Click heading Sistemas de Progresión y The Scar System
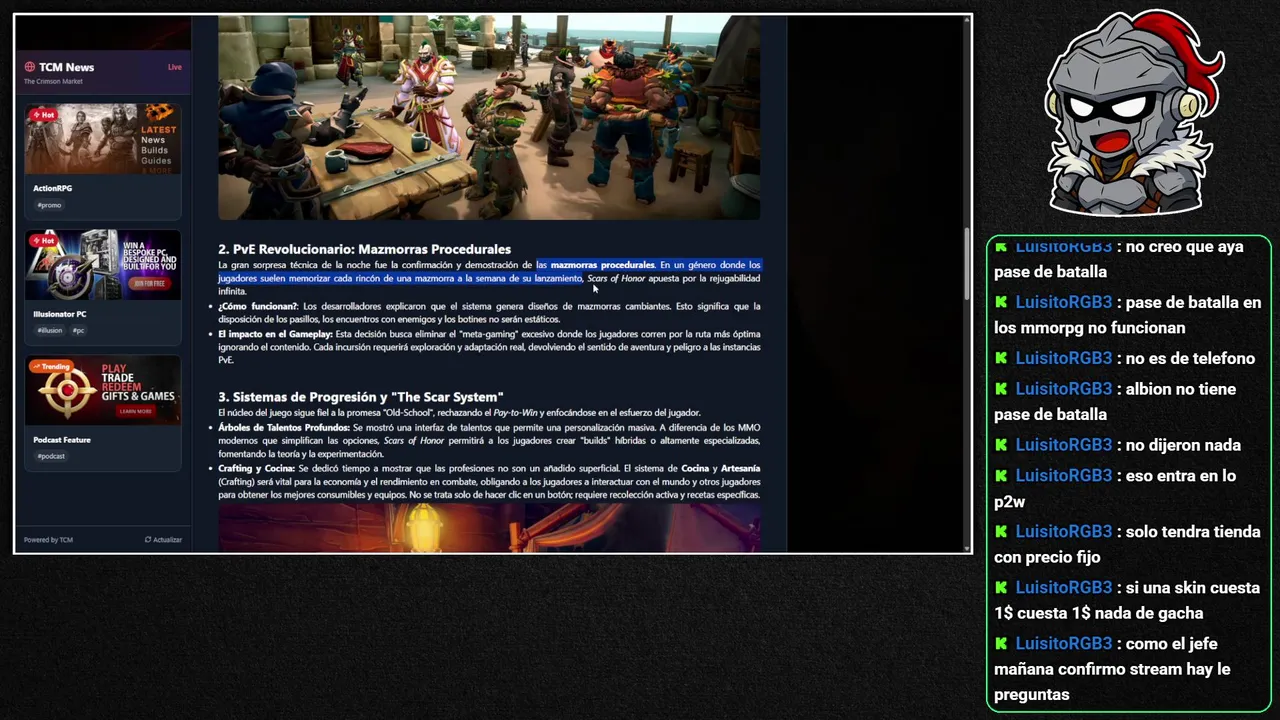This screenshot has height=720, width=1280. (361, 397)
